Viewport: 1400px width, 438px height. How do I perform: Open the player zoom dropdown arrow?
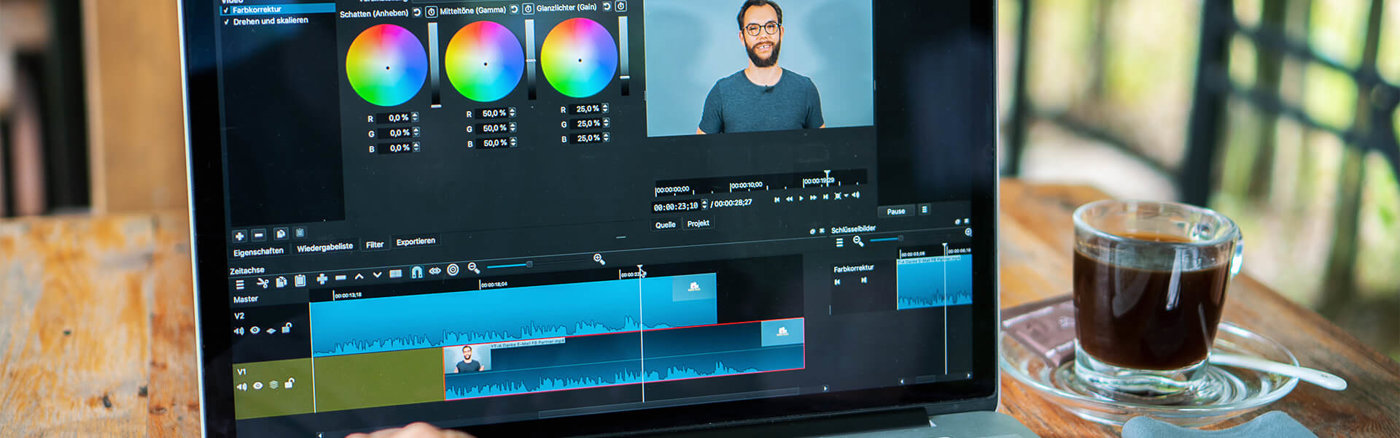846,195
